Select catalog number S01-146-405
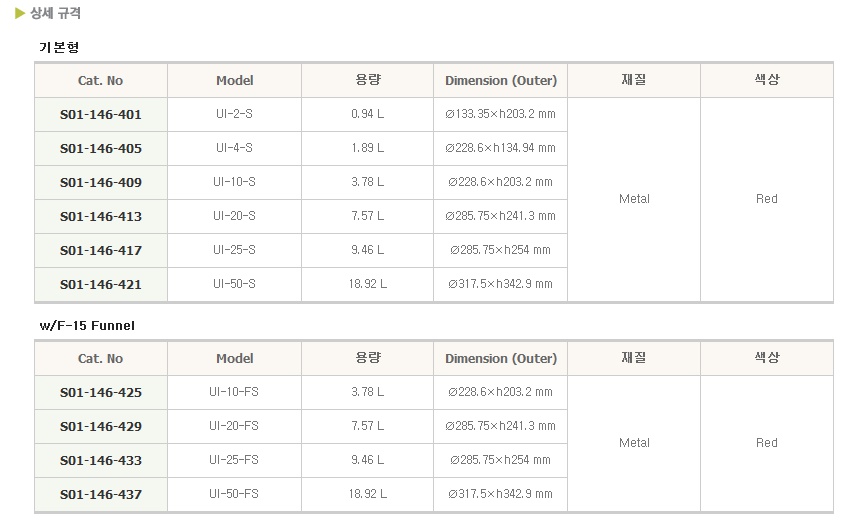Image resolution: width=851 pixels, height=523 pixels. tap(101, 149)
